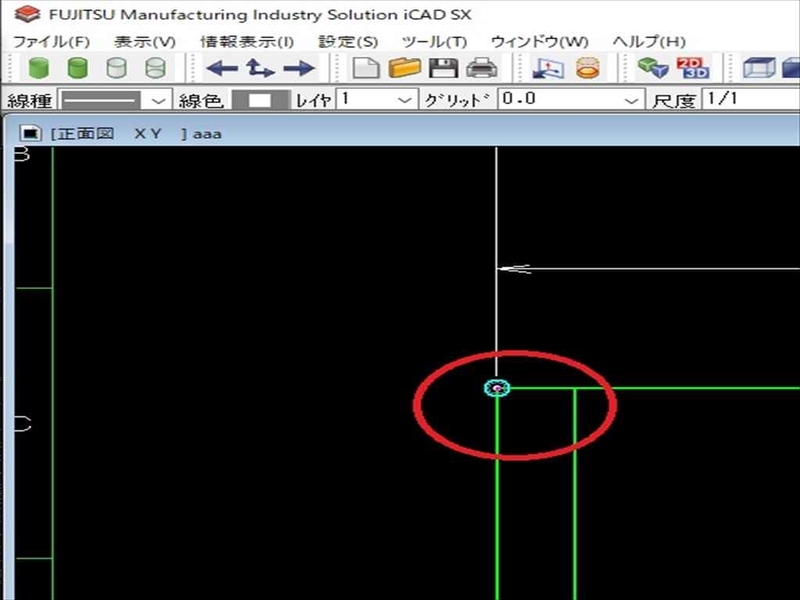Open the ファイル(F) menu
Image resolution: width=800 pixels, height=600 pixels.
point(52,42)
